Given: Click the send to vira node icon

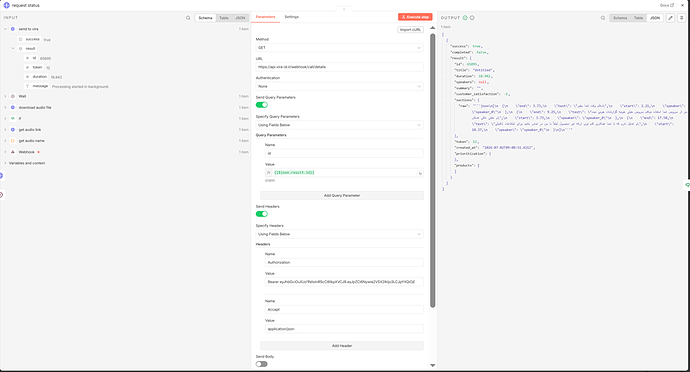Looking at the screenshot, I should tap(13, 29).
